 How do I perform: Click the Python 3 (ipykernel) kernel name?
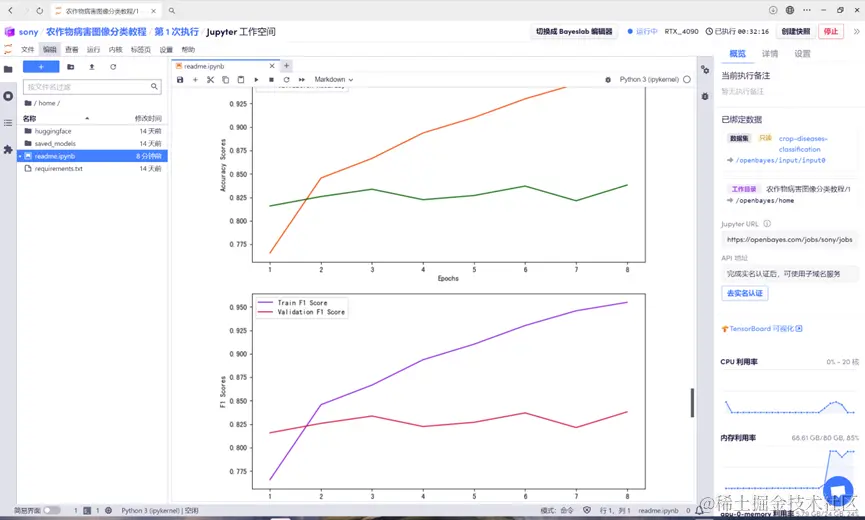[x=649, y=79]
